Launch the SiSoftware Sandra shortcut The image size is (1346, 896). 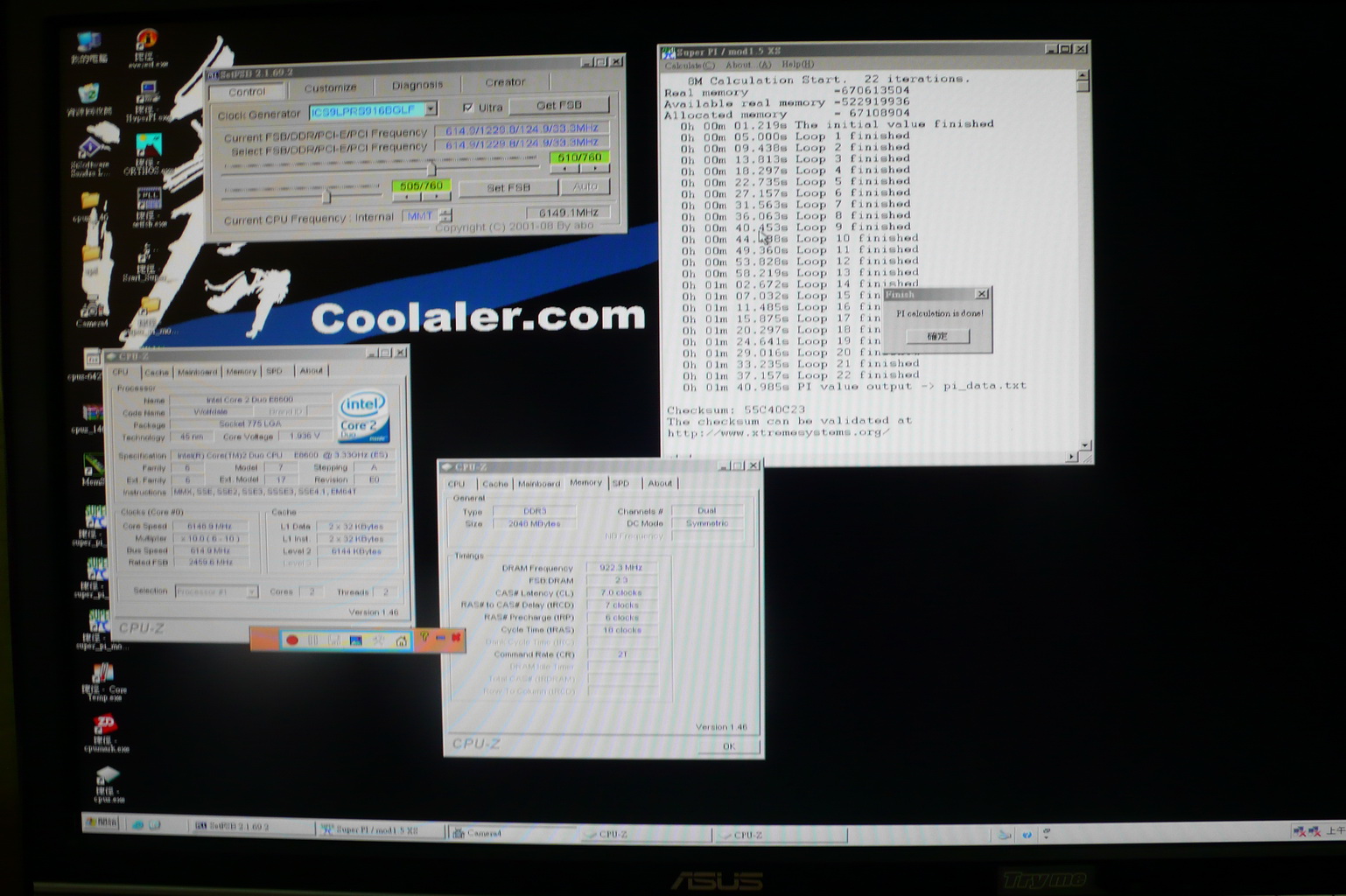coord(90,156)
